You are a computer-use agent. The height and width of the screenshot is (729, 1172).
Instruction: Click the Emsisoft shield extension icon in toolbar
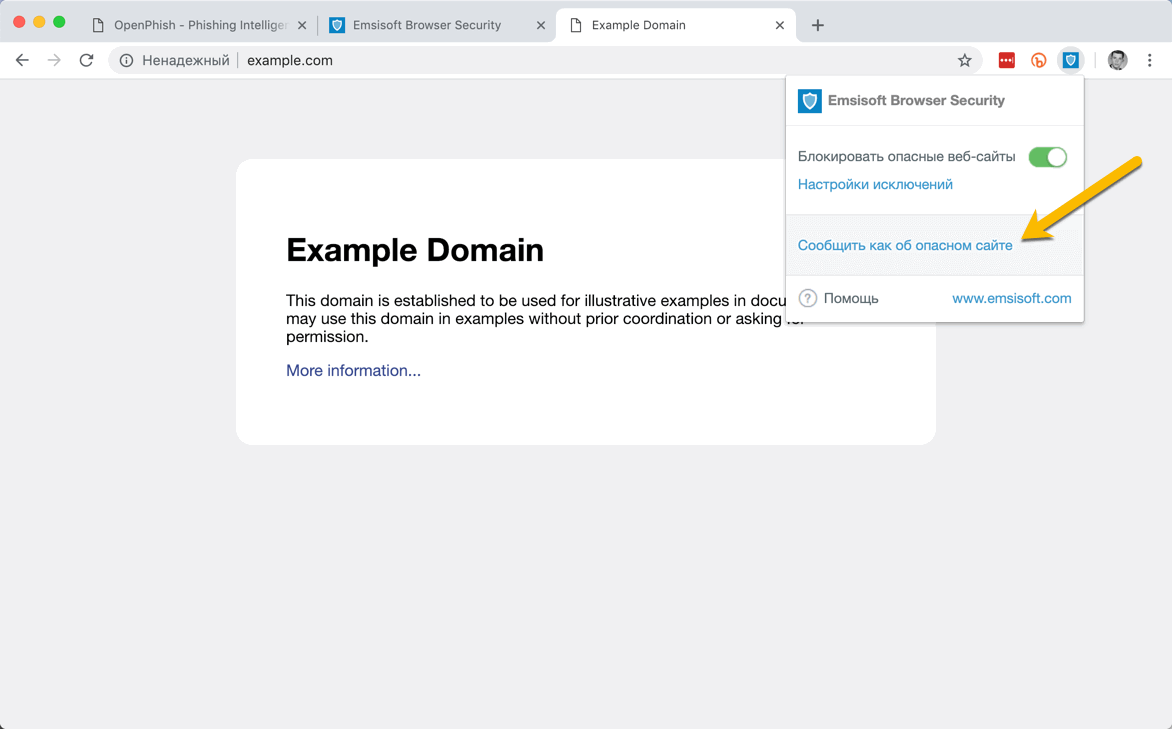tap(1070, 61)
